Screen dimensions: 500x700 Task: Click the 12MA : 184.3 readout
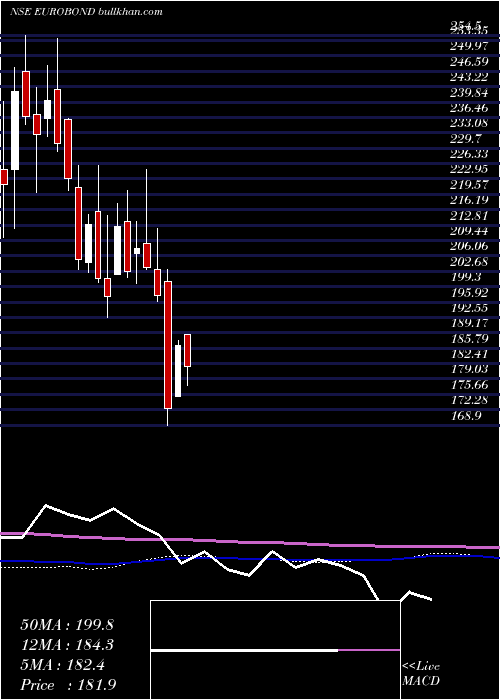click(x=67, y=645)
